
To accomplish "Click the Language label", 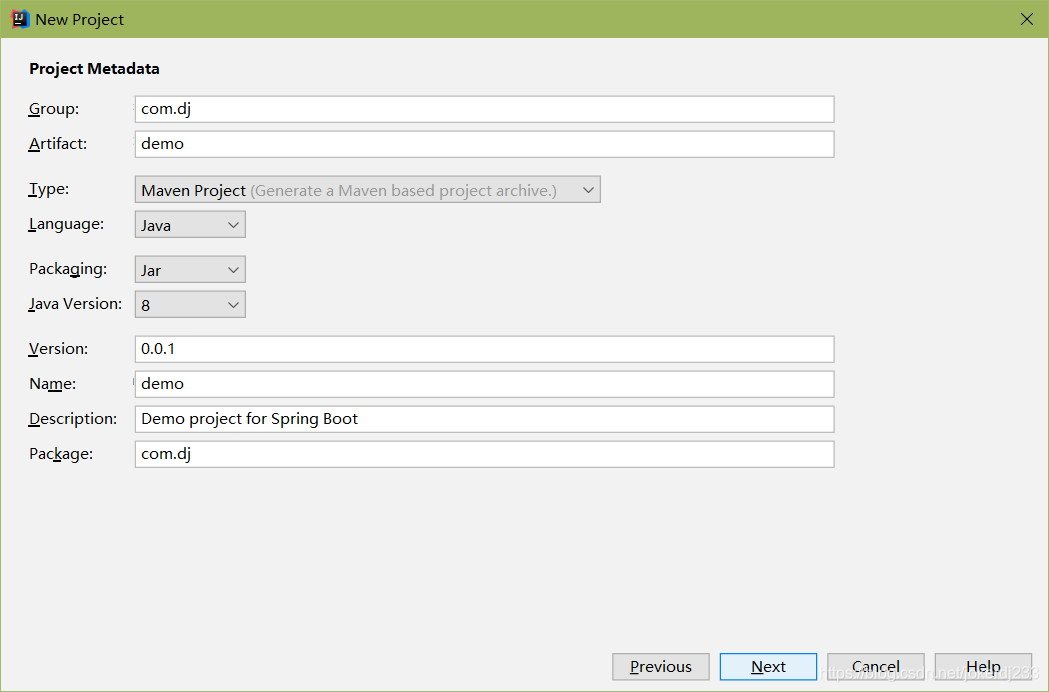I will point(66,224).
